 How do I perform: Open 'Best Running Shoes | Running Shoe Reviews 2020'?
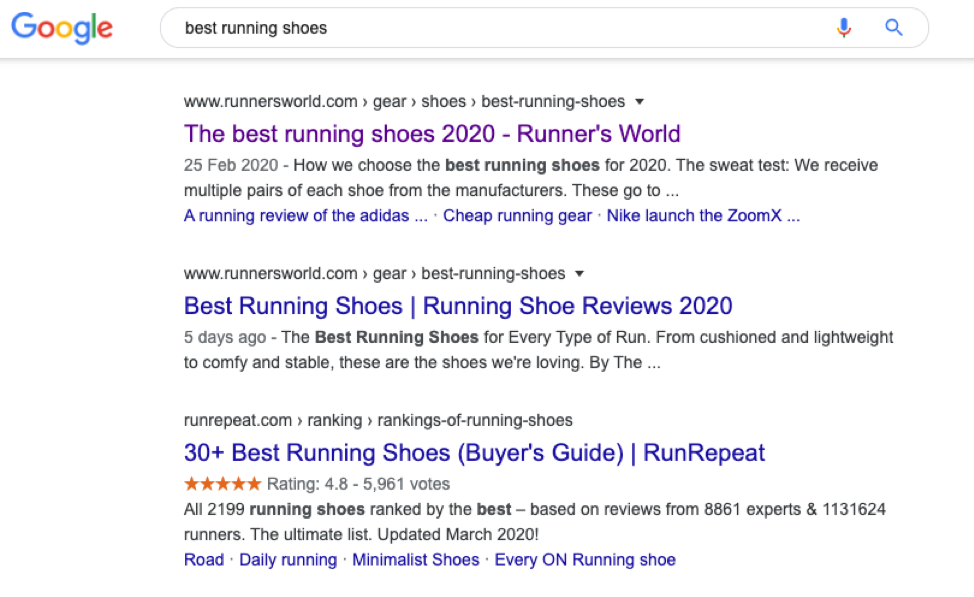coord(458,306)
